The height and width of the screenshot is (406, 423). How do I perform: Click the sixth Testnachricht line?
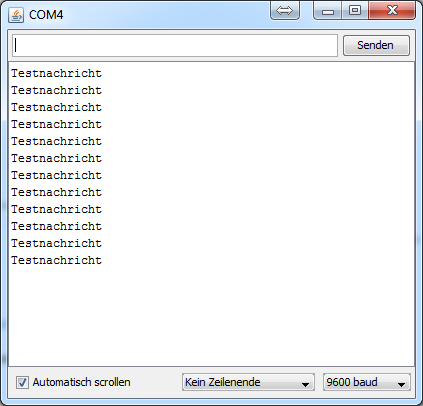coord(56,158)
